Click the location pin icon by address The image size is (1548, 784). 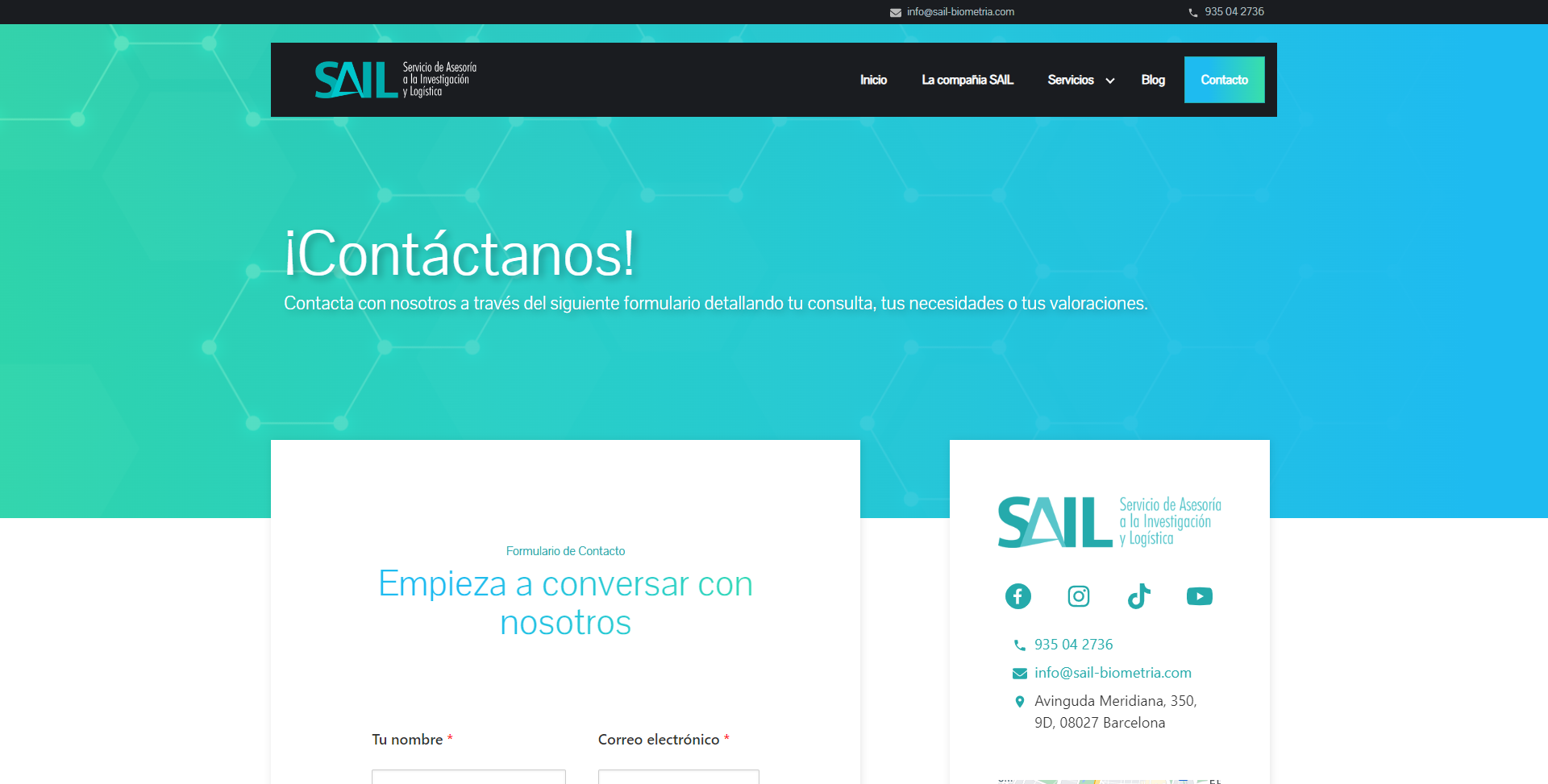pos(1019,702)
